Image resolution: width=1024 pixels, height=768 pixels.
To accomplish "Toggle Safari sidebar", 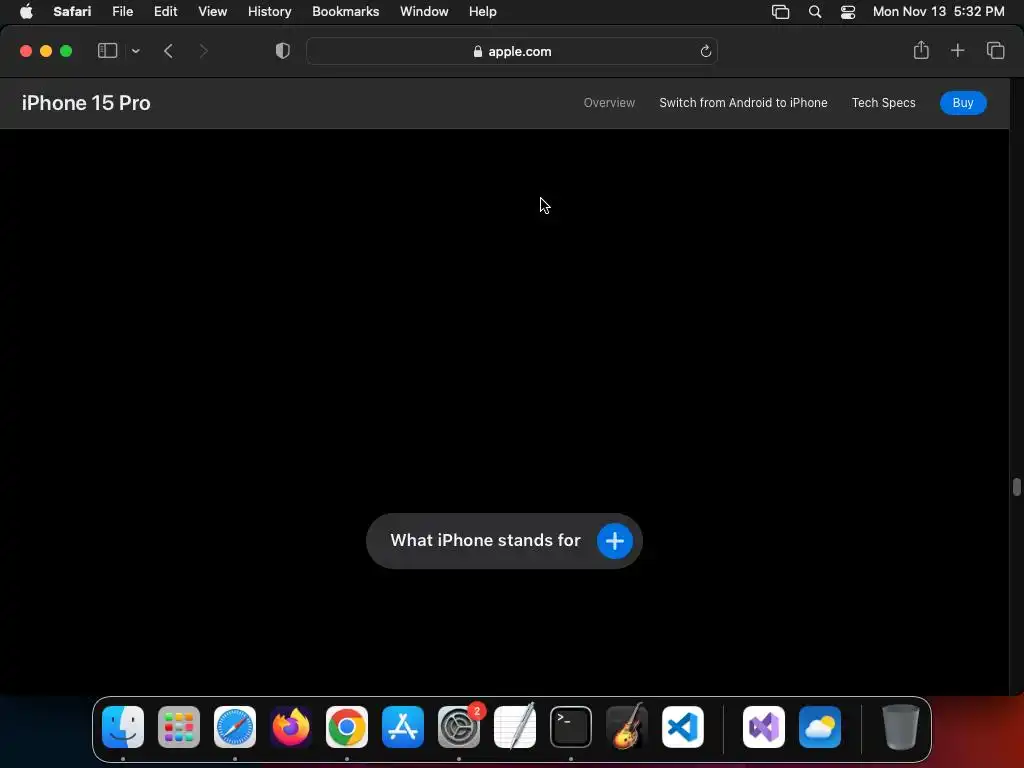I will (107, 51).
